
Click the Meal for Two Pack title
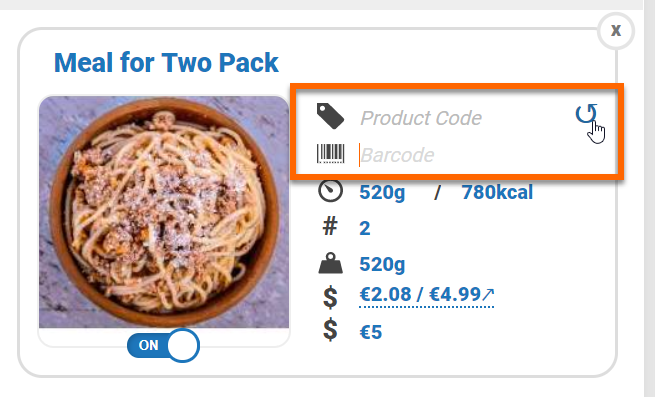tap(166, 63)
